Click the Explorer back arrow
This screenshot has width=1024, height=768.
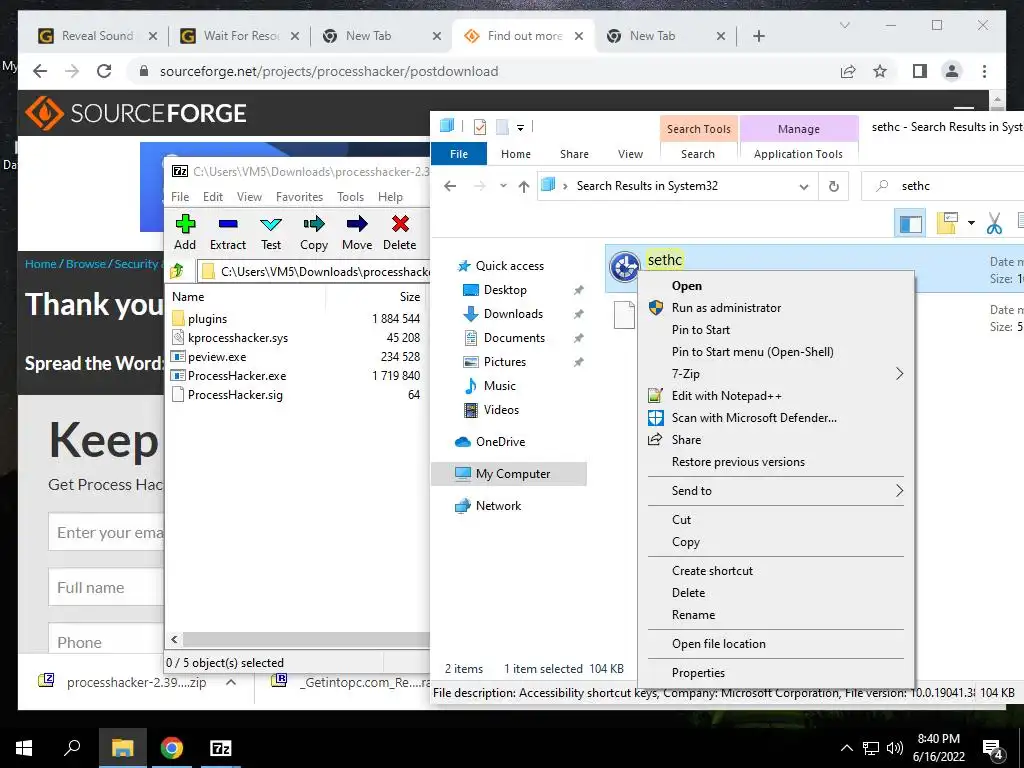pos(450,186)
